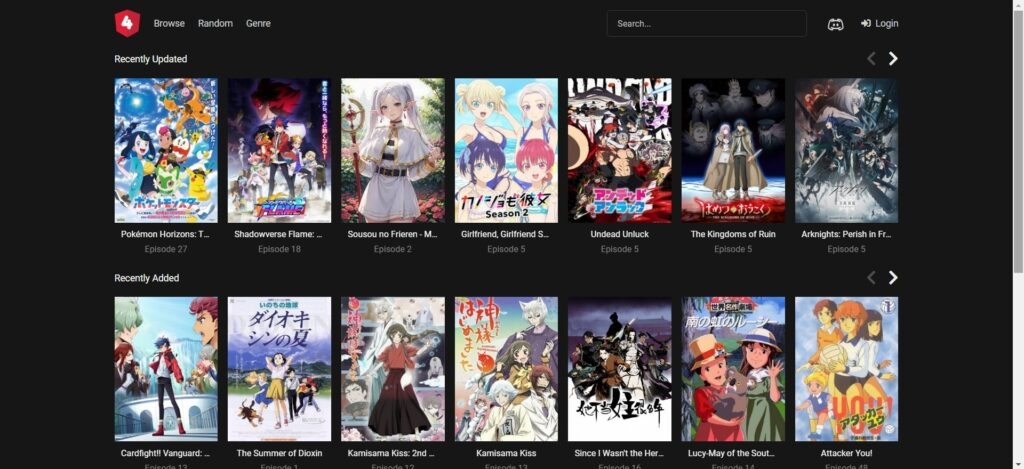The width and height of the screenshot is (1024, 469).
Task: Open the Since I Wasn't the Hero poster
Action: pyautogui.click(x=620, y=369)
